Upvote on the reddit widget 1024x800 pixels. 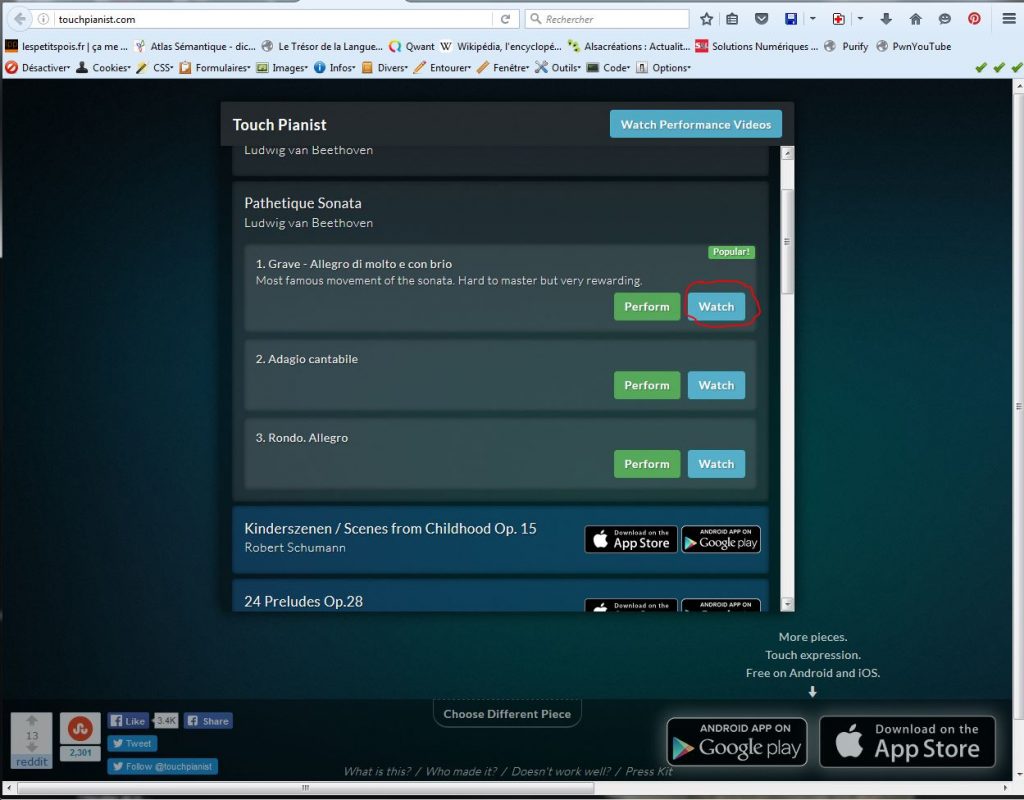coord(31,721)
